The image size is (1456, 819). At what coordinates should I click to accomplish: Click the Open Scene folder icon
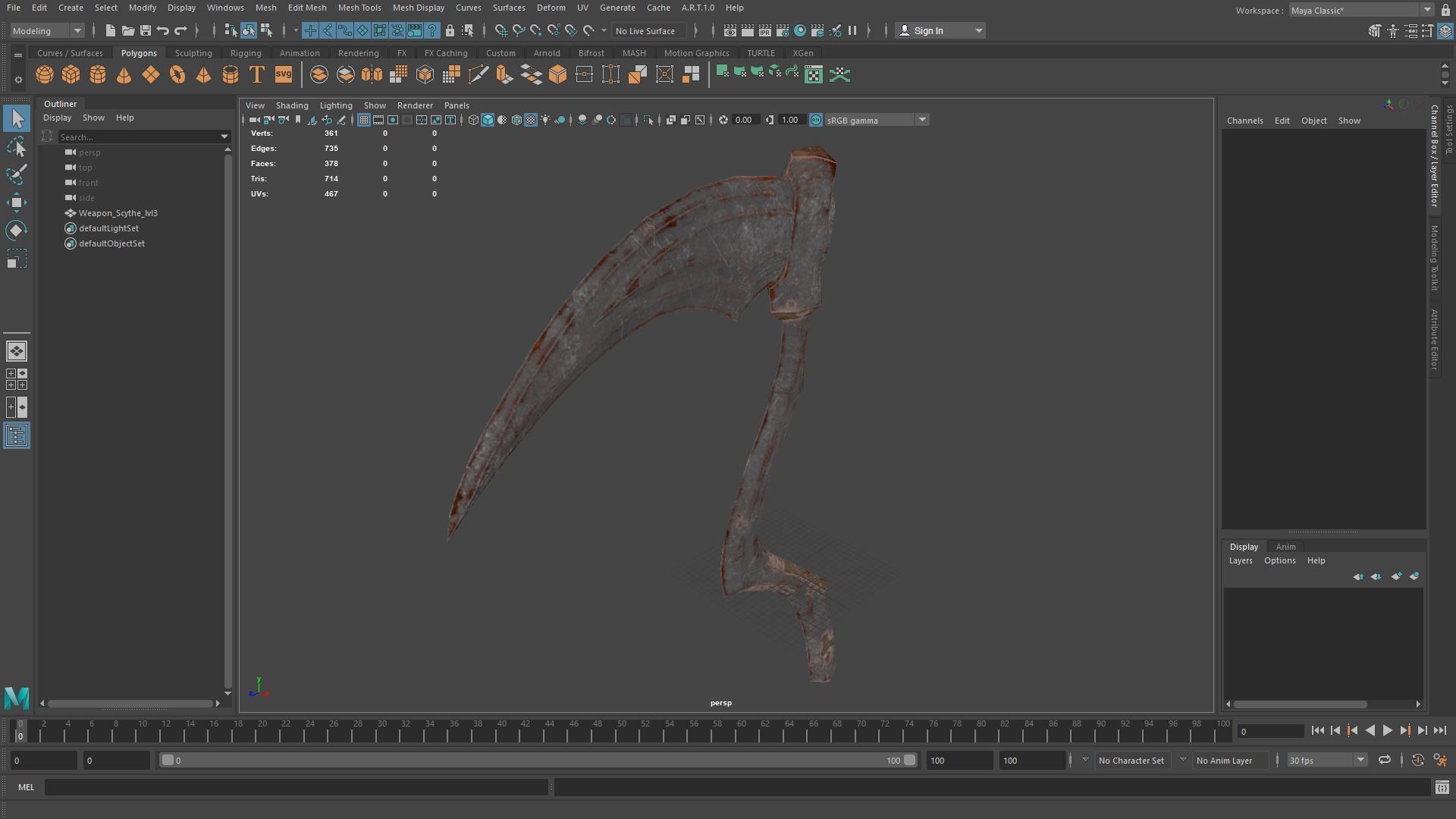pyautogui.click(x=127, y=30)
